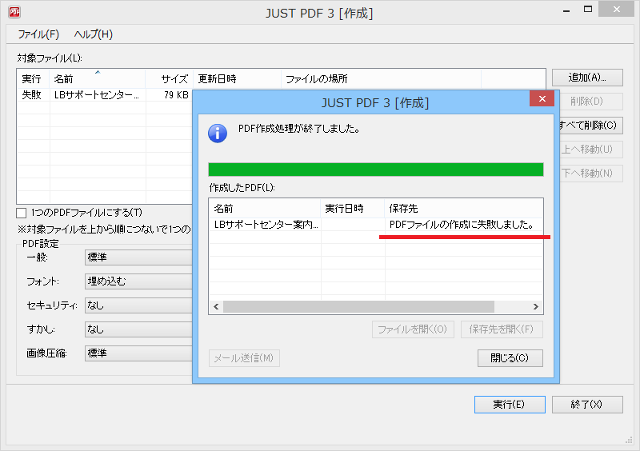Click the 79 KB size cell
Viewport: 640px width, 451px height.
point(176,95)
